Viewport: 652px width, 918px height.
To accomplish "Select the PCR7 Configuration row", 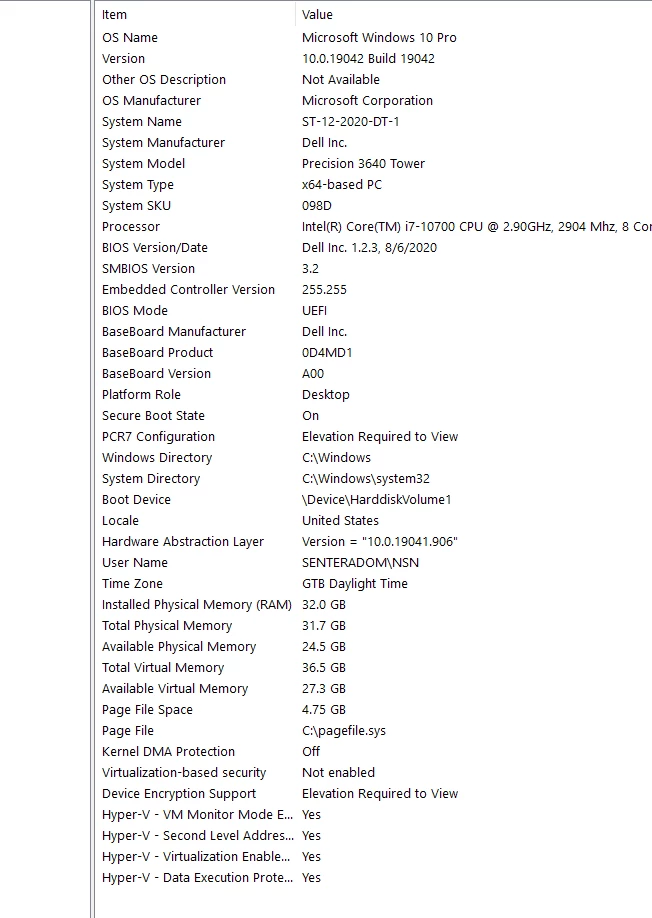I will (158, 437).
